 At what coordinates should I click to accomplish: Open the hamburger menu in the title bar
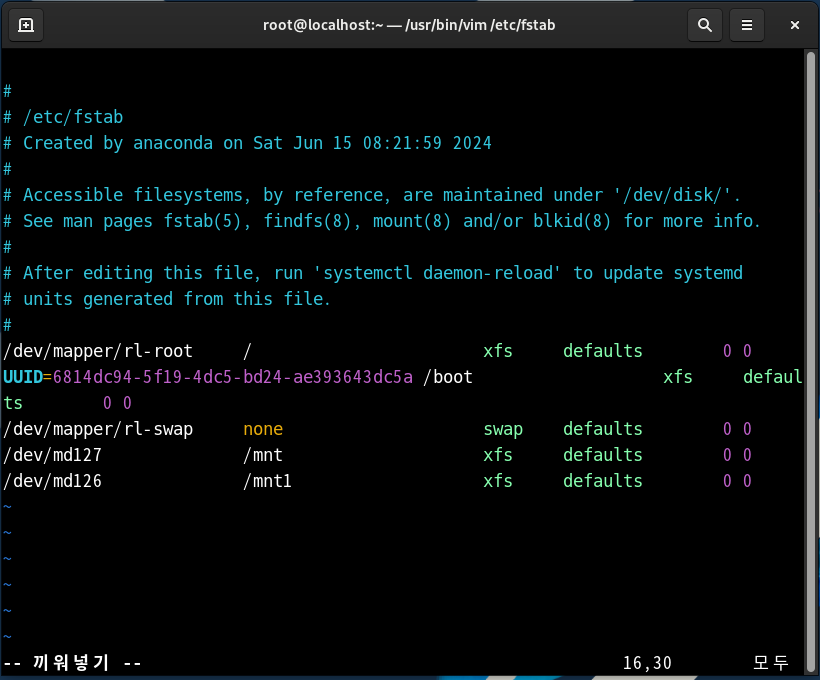(x=747, y=25)
